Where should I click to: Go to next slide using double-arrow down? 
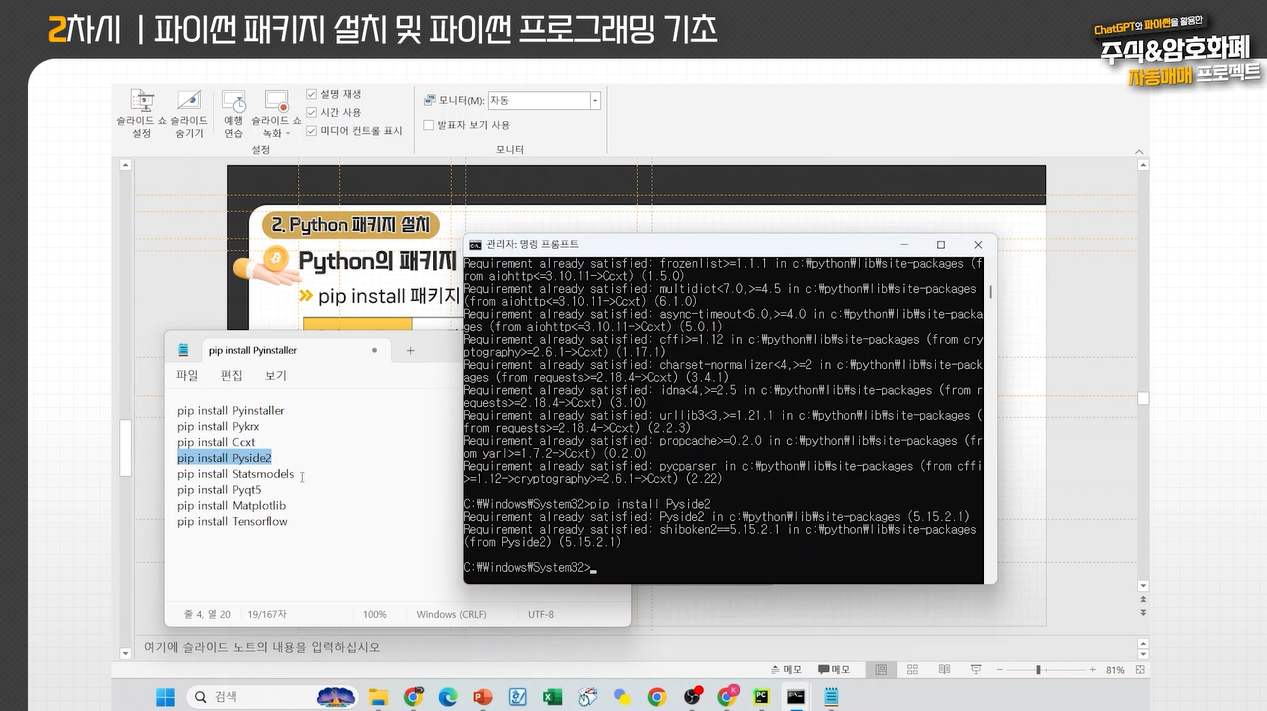1143,611
